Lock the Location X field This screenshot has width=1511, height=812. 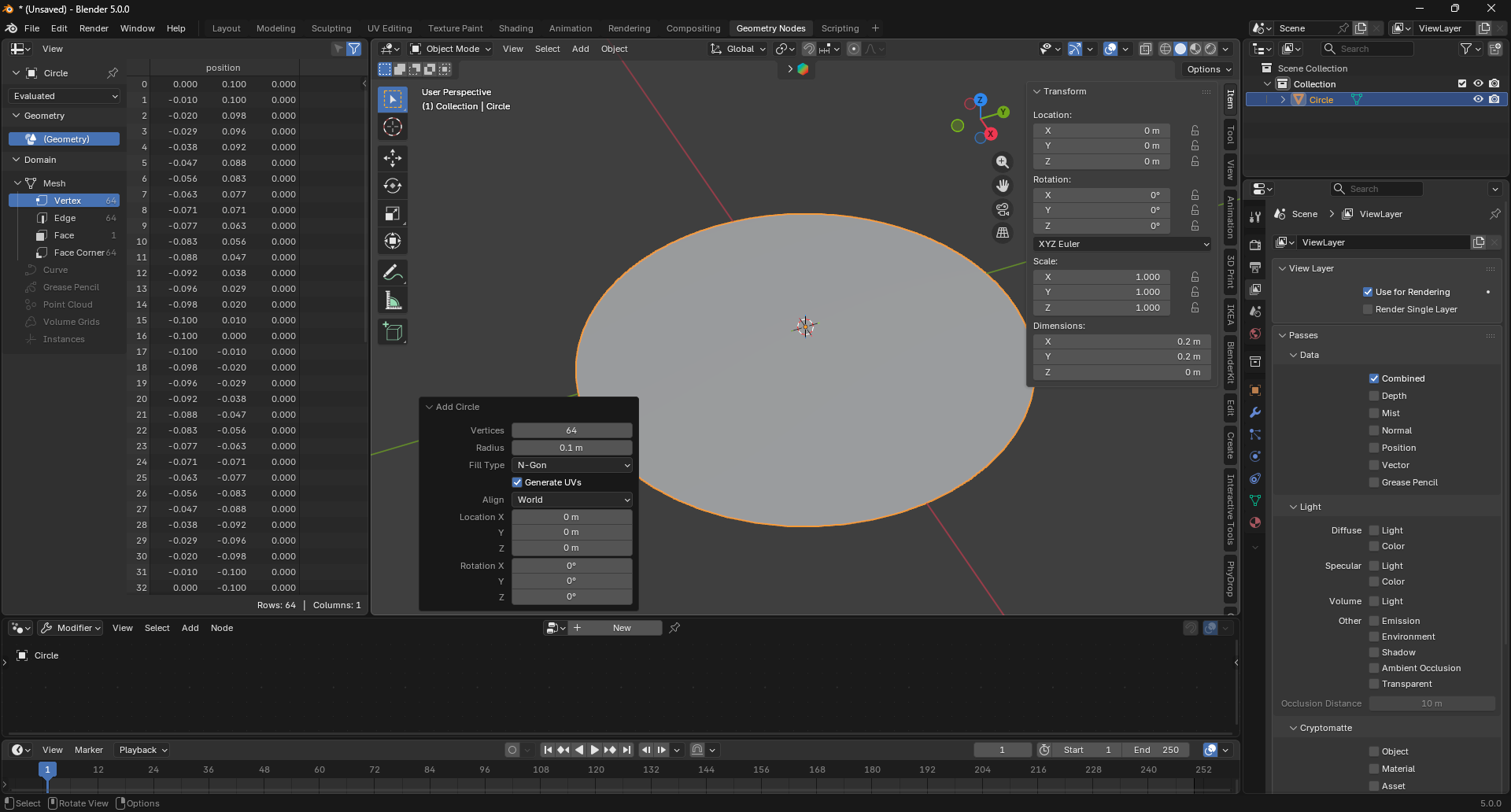1195,131
